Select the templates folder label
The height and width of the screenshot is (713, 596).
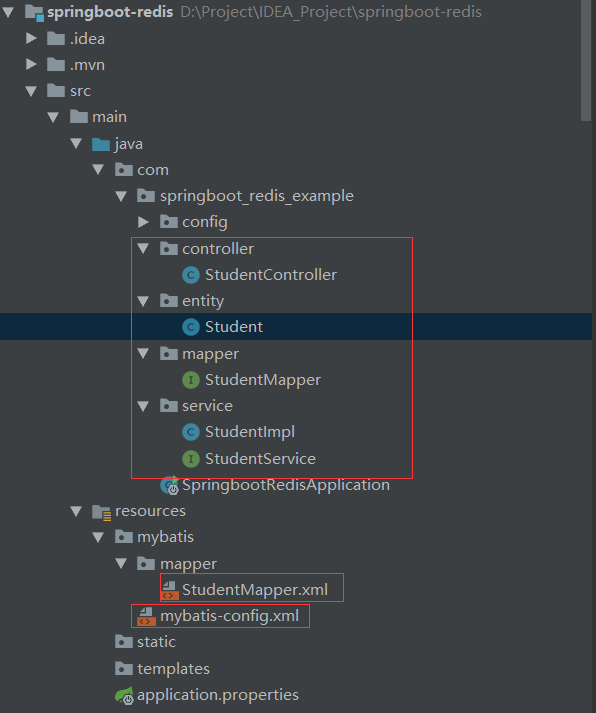(173, 669)
